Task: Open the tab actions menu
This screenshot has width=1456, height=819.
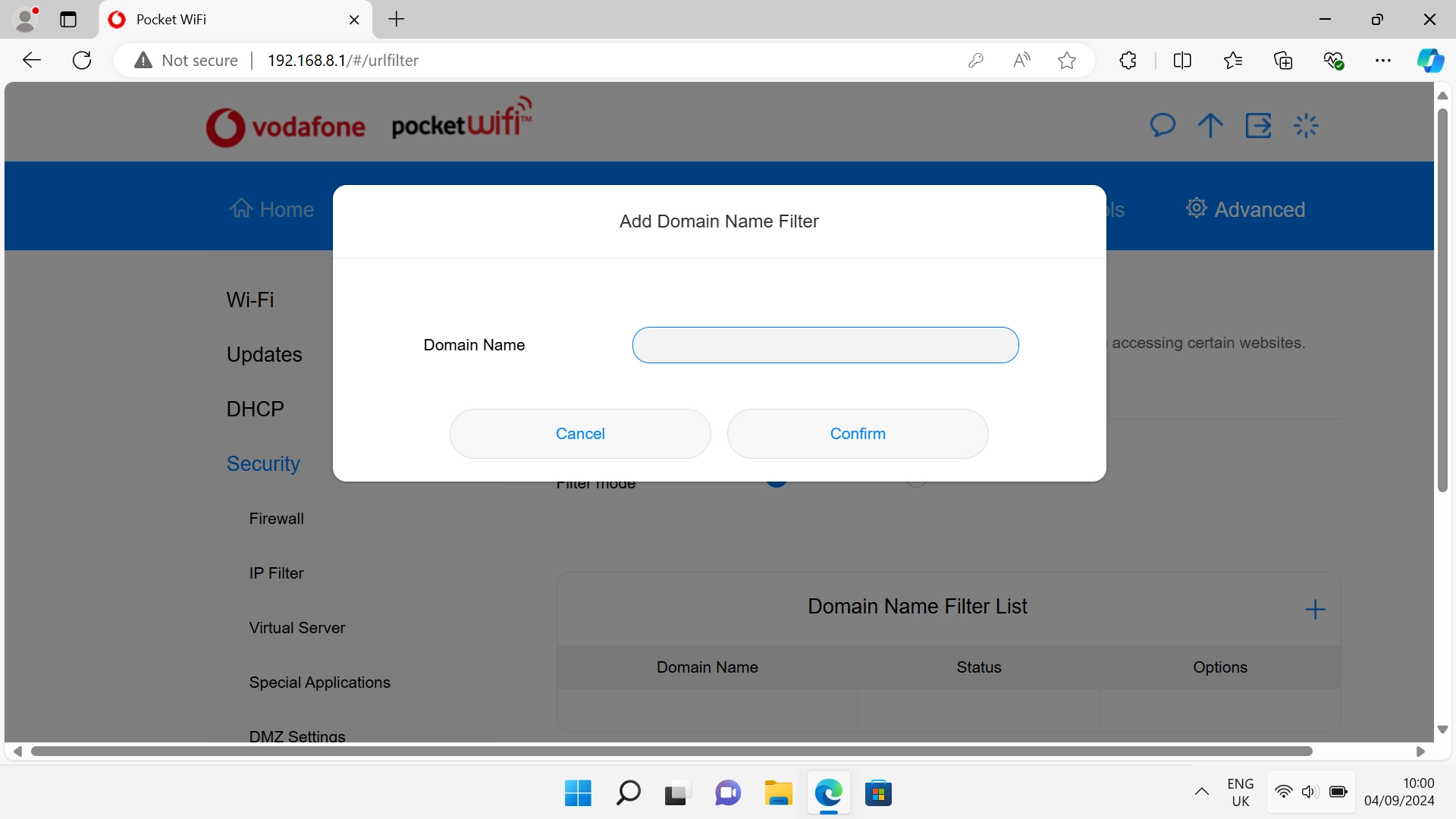Action: tap(68, 20)
